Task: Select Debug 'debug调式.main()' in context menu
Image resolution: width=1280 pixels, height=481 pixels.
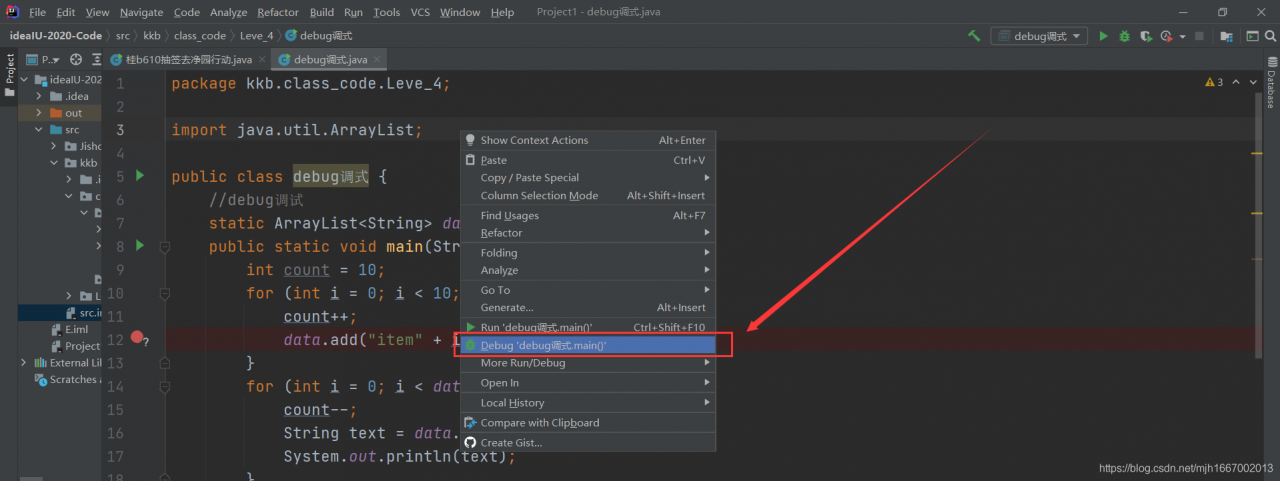Action: 588,345
